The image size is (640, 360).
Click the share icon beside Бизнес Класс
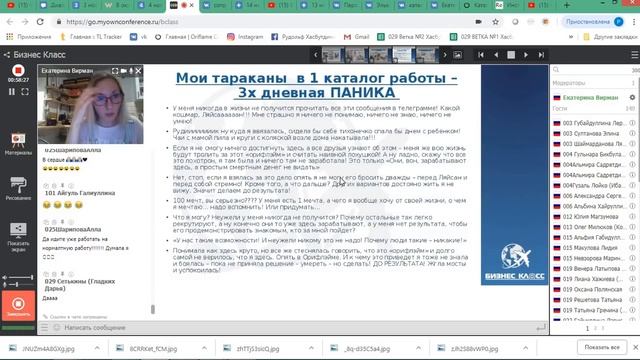pyautogui.click(x=7, y=55)
